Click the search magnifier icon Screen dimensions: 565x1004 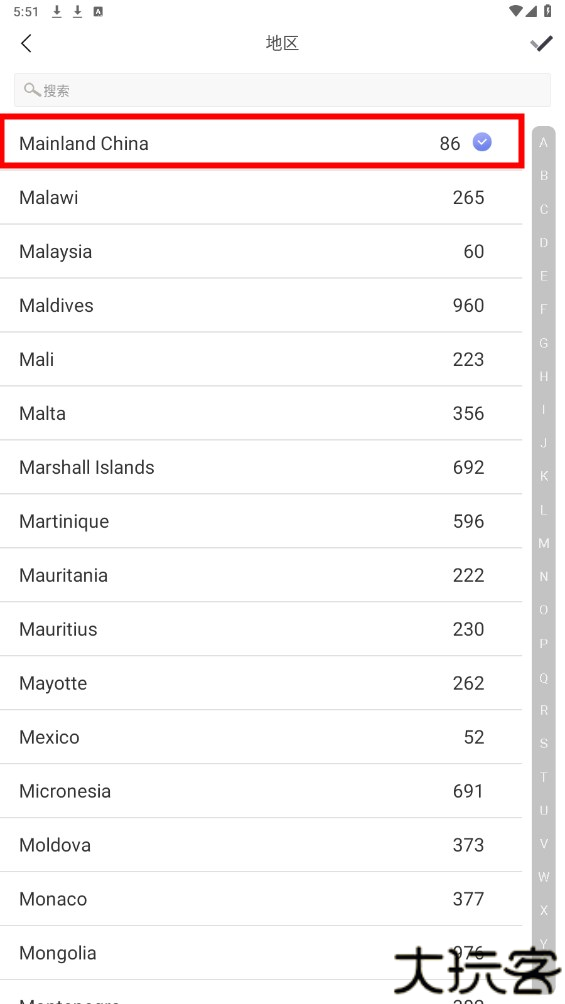click(32, 90)
